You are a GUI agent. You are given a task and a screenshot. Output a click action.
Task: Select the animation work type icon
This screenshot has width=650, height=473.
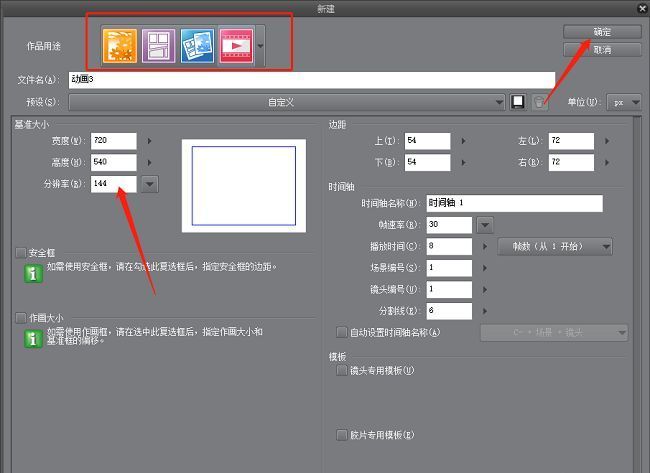pyautogui.click(x=236, y=46)
